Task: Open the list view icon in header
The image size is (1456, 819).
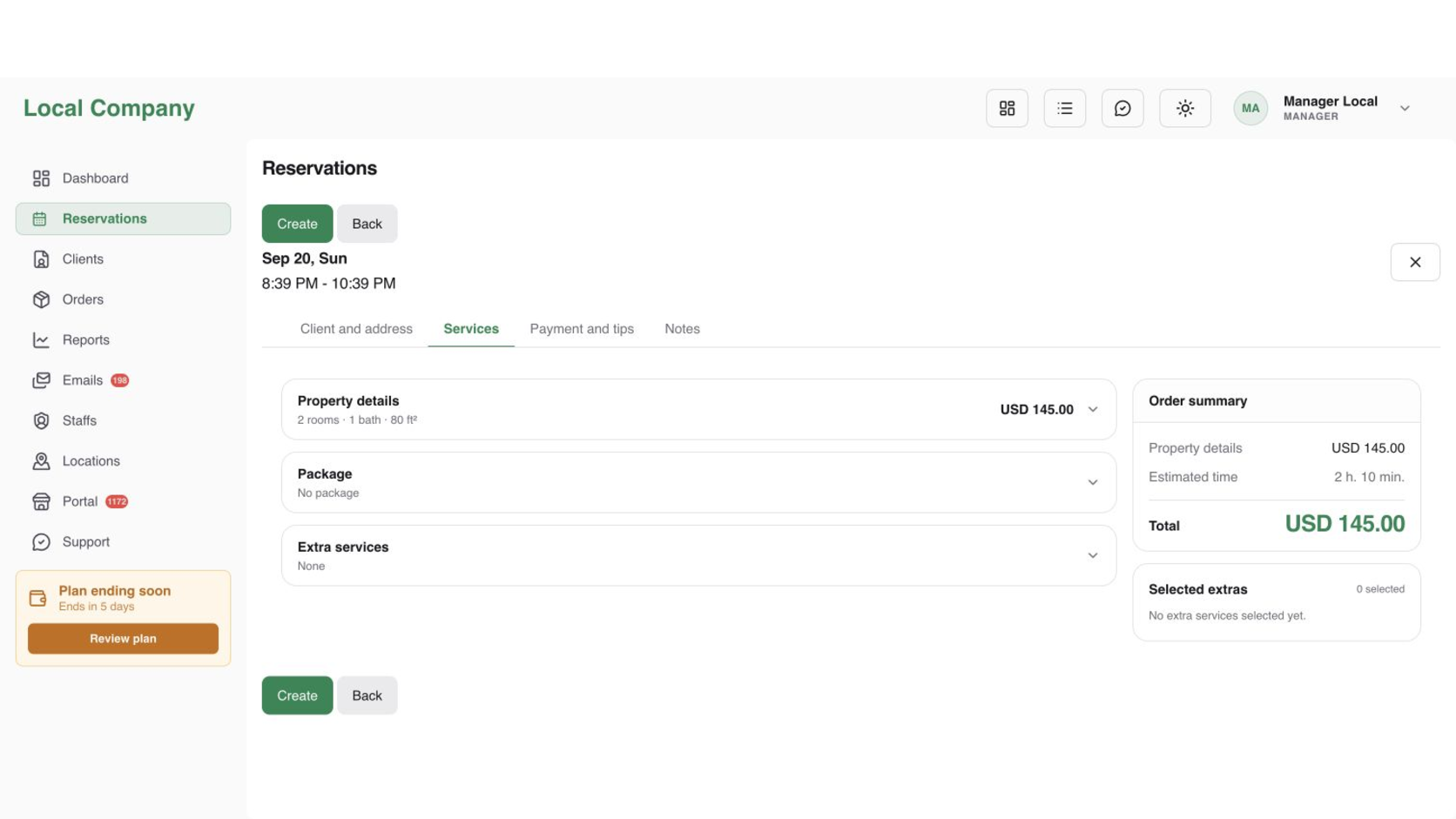Action: click(1064, 108)
